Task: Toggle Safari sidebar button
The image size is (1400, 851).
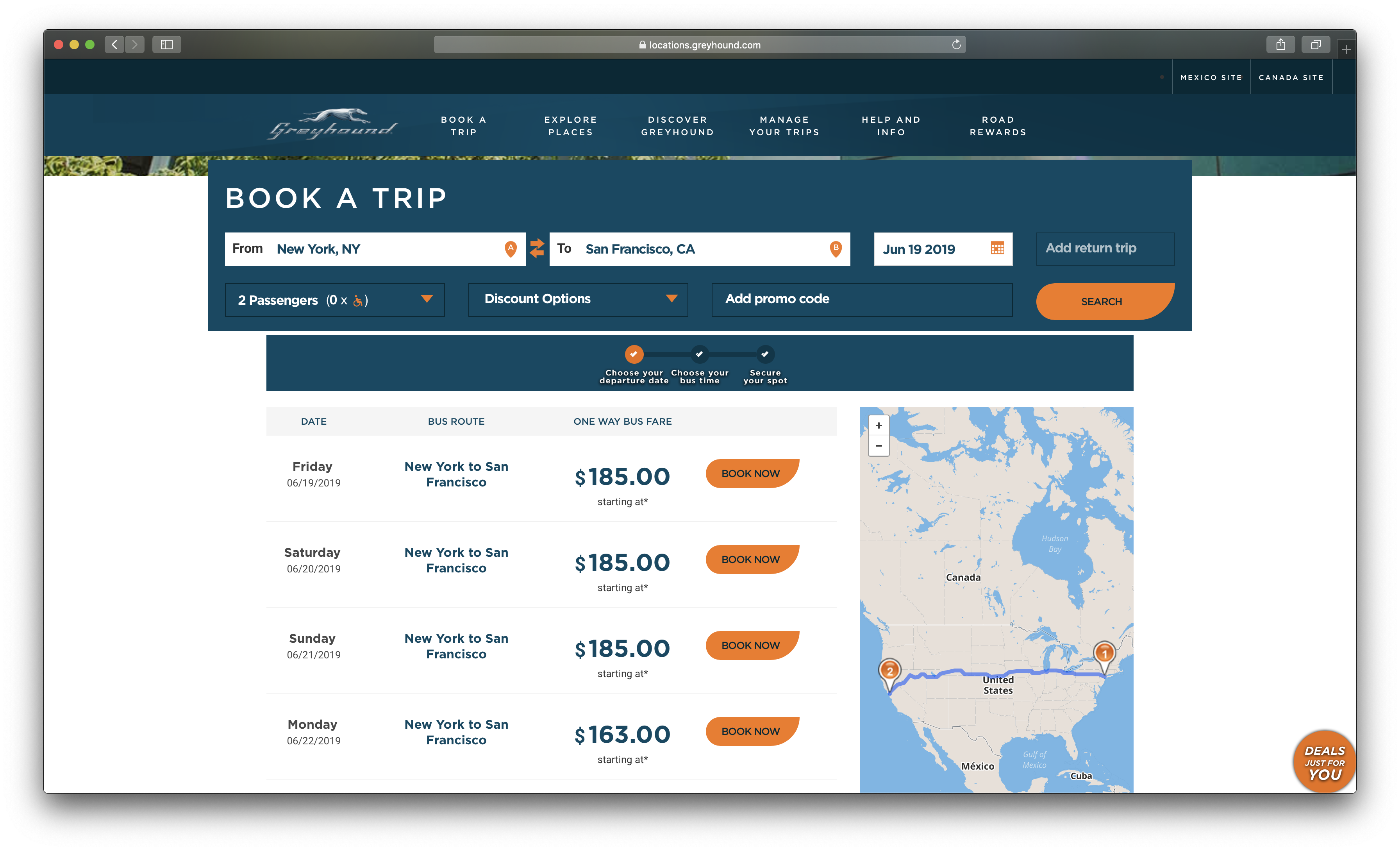Action: click(x=166, y=44)
